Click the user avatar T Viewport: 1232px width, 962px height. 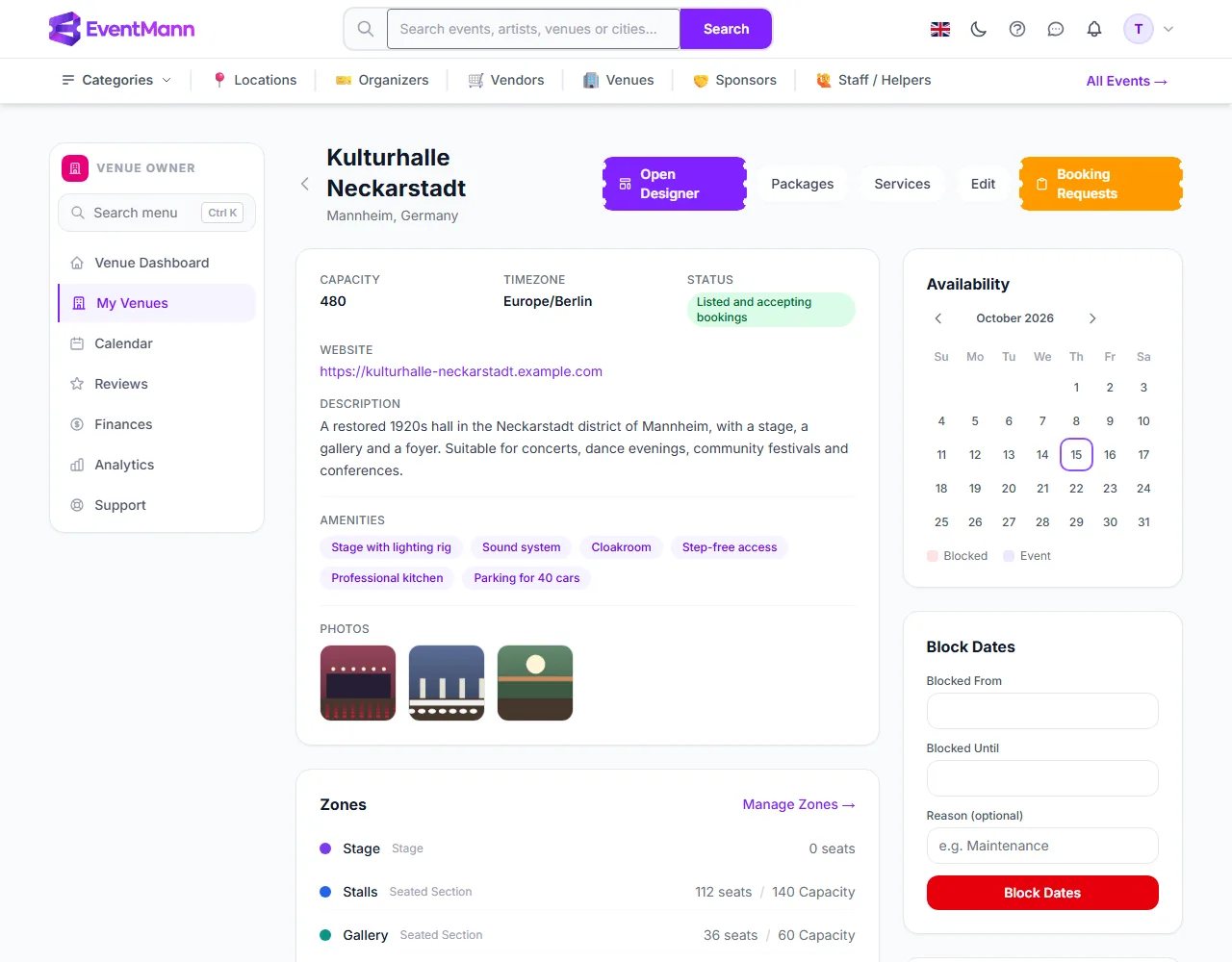1139,29
